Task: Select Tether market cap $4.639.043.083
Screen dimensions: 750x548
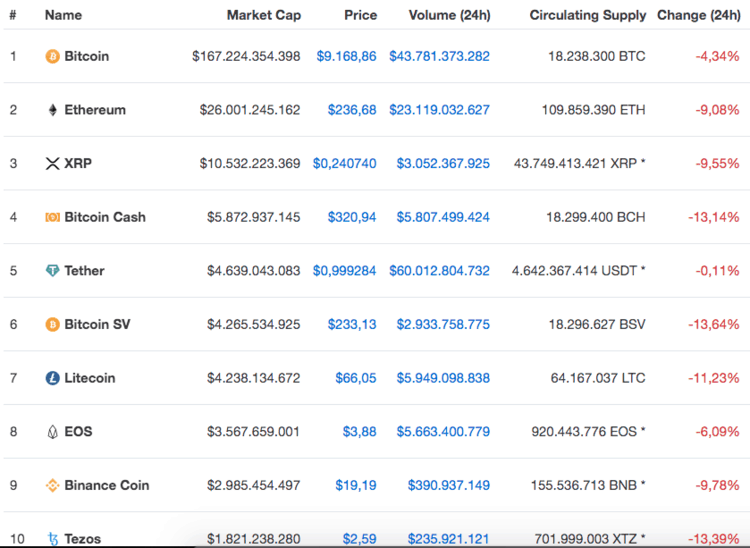Action: point(254,271)
